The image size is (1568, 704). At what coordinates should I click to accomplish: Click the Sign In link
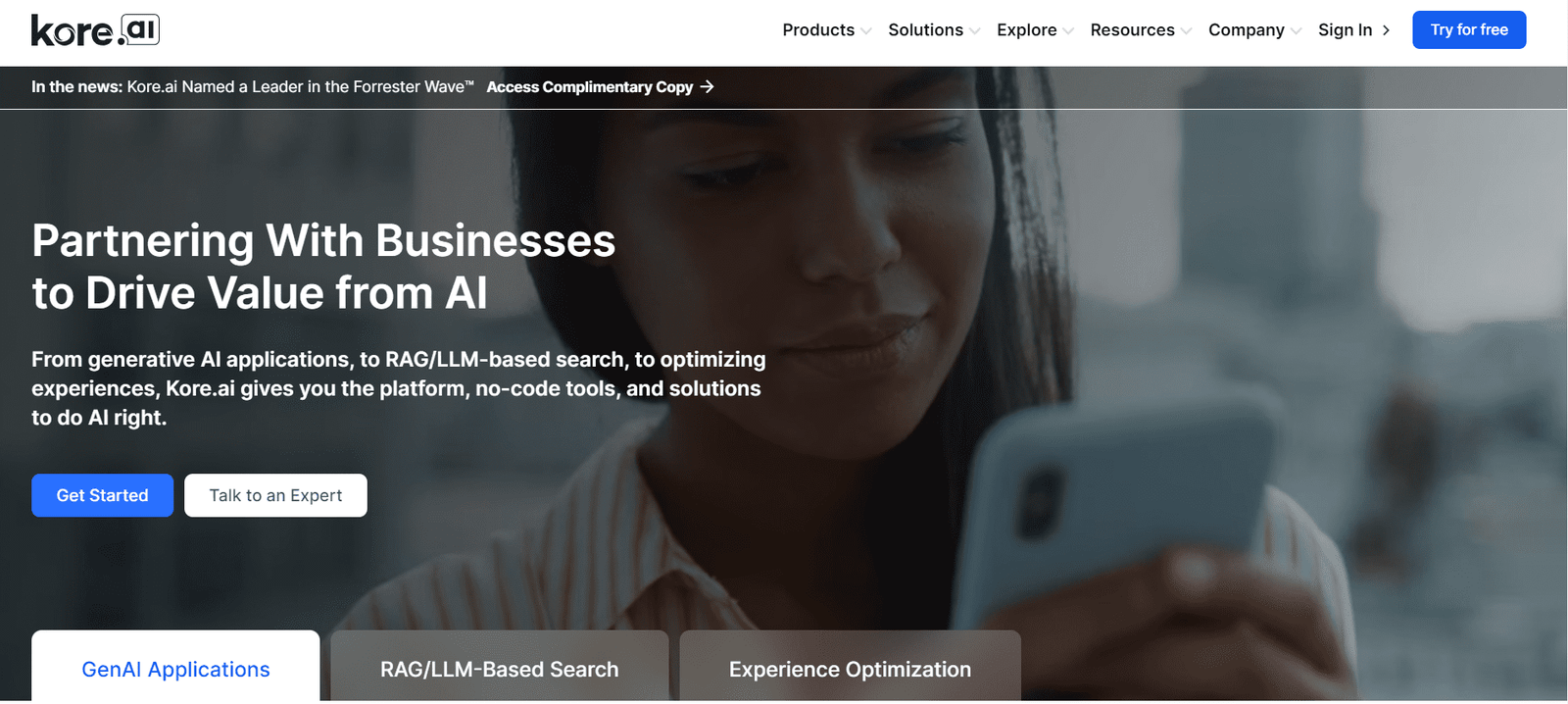(1345, 30)
